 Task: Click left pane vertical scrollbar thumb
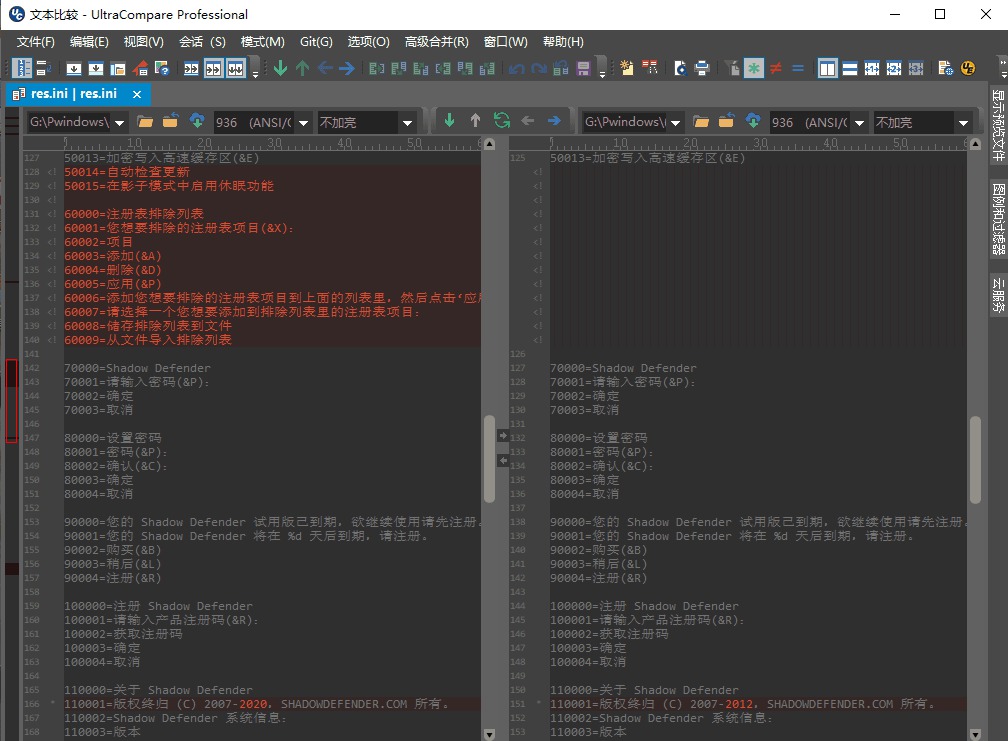(x=489, y=459)
